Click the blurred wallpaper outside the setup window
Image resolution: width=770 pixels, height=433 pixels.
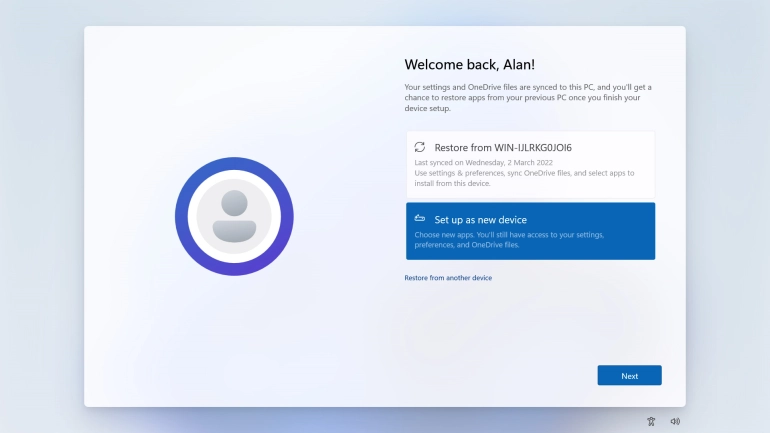pos(40,200)
